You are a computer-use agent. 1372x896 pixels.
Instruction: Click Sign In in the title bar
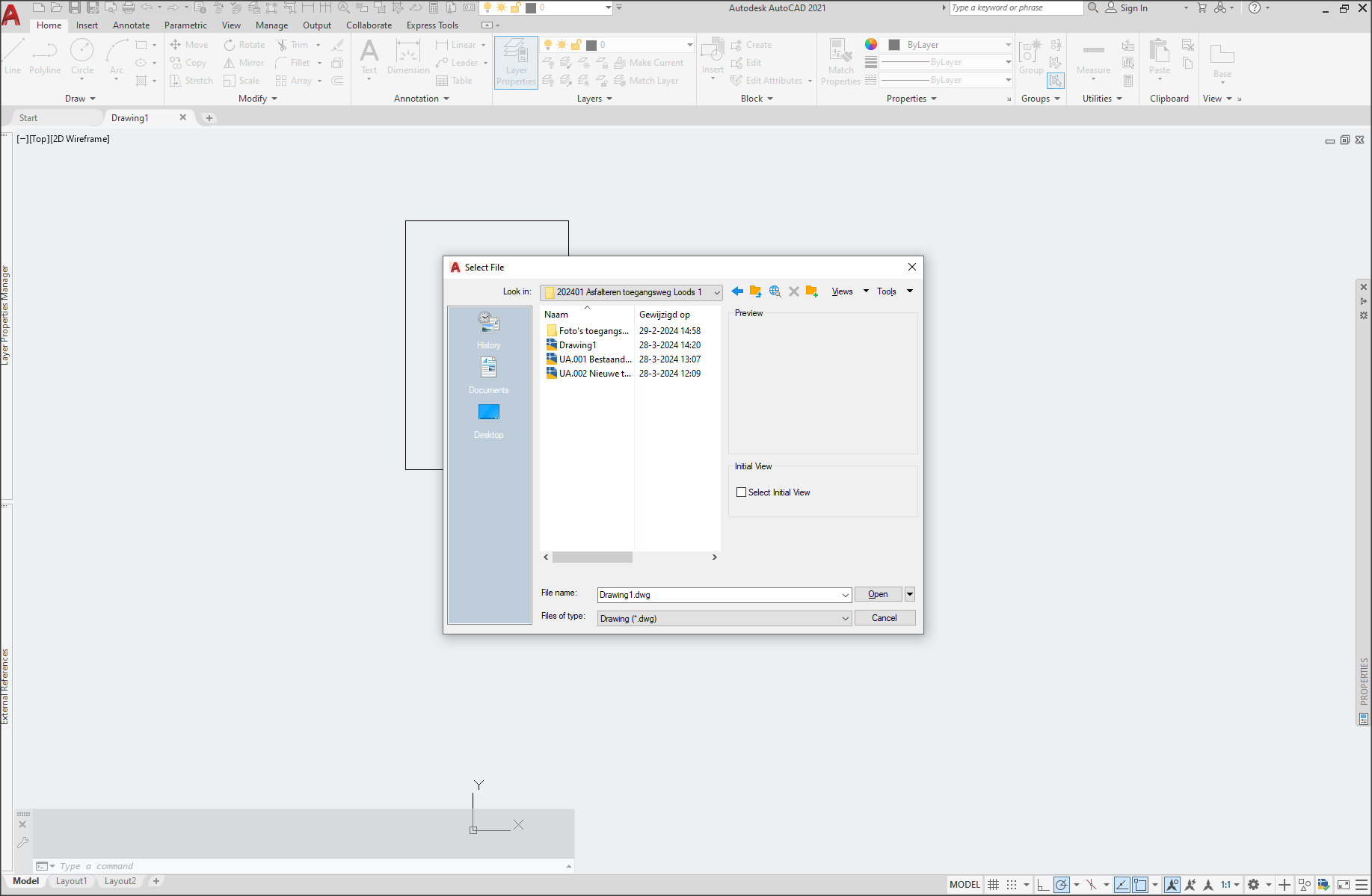(x=1126, y=8)
